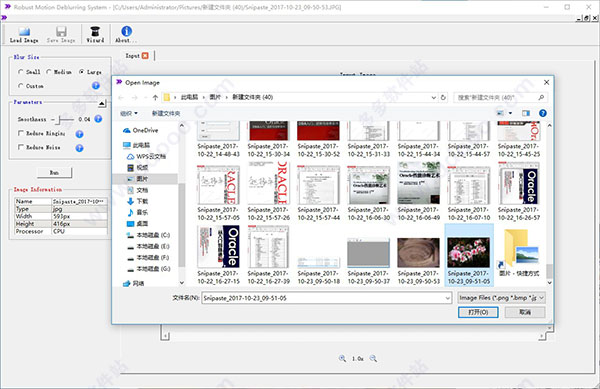This screenshot has height=389, width=600.
Task: Click the Save Image toolbar icon
Action: [x=61, y=34]
